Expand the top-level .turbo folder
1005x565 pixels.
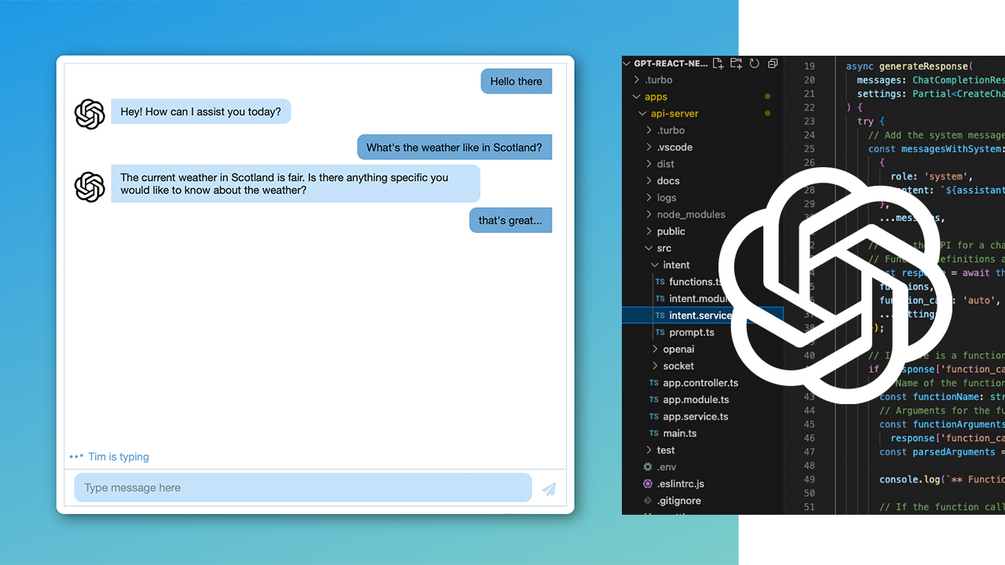pos(636,79)
